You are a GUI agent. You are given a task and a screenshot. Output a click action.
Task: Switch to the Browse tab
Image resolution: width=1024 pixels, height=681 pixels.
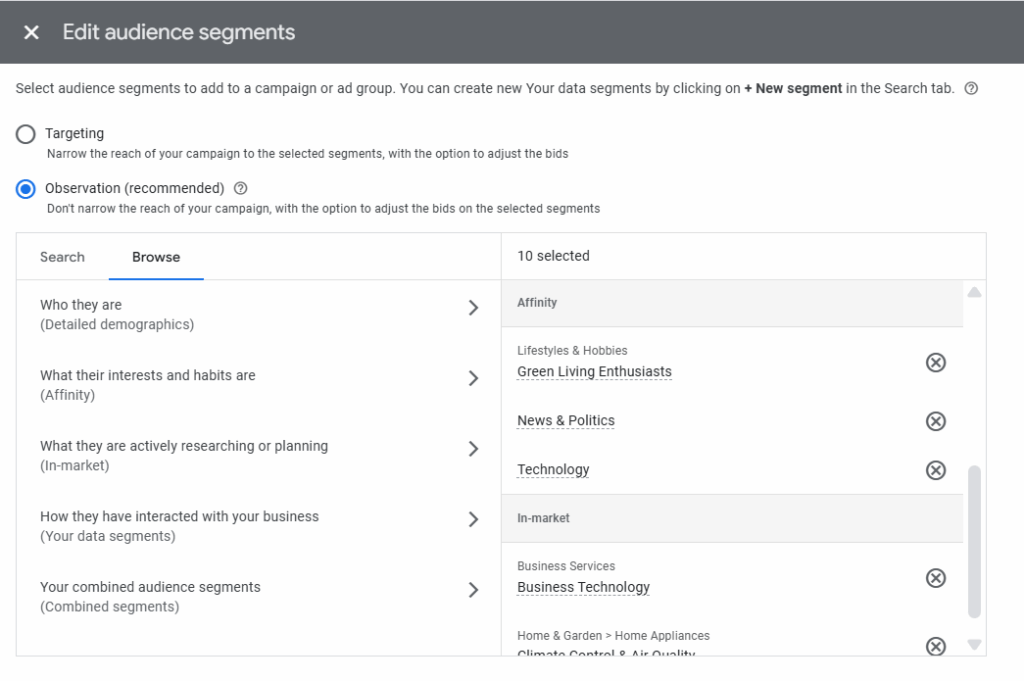pos(155,257)
